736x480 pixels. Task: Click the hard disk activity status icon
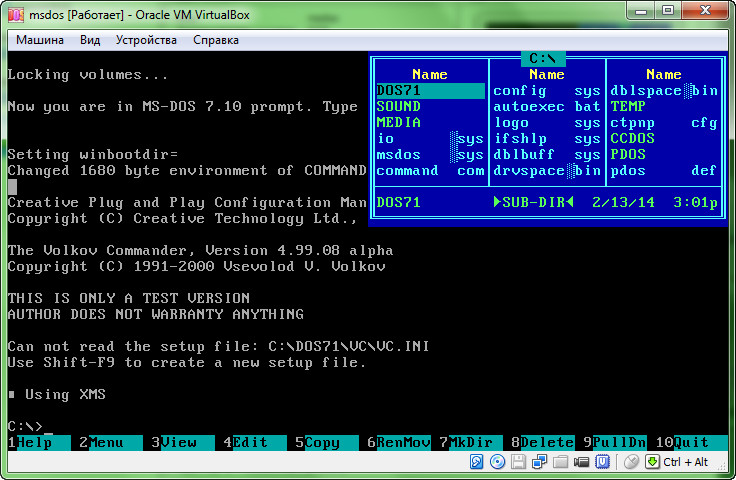pyautogui.click(x=476, y=462)
